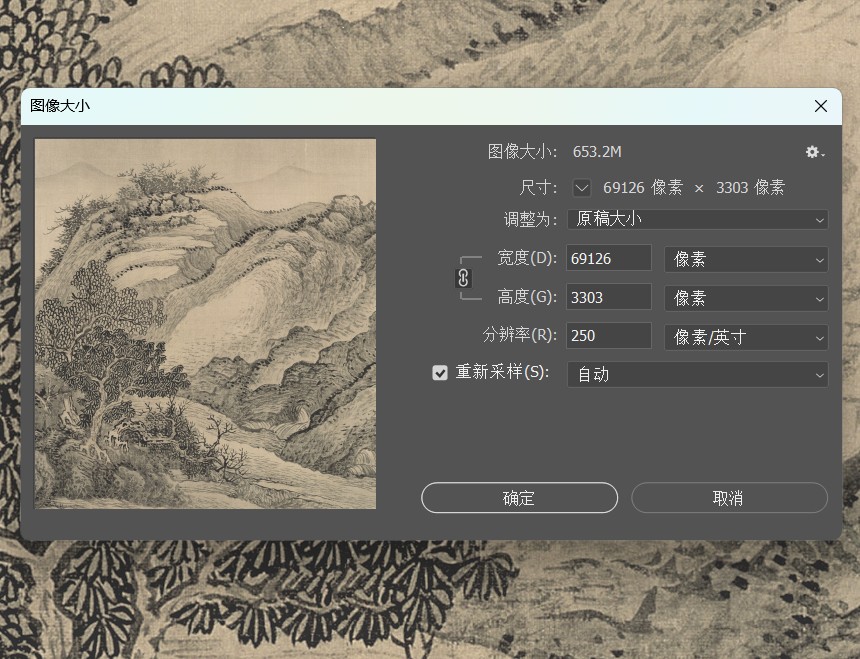This screenshot has height=659, width=860.
Task: Click the 宽度 input field with 69126
Action: coord(609,258)
